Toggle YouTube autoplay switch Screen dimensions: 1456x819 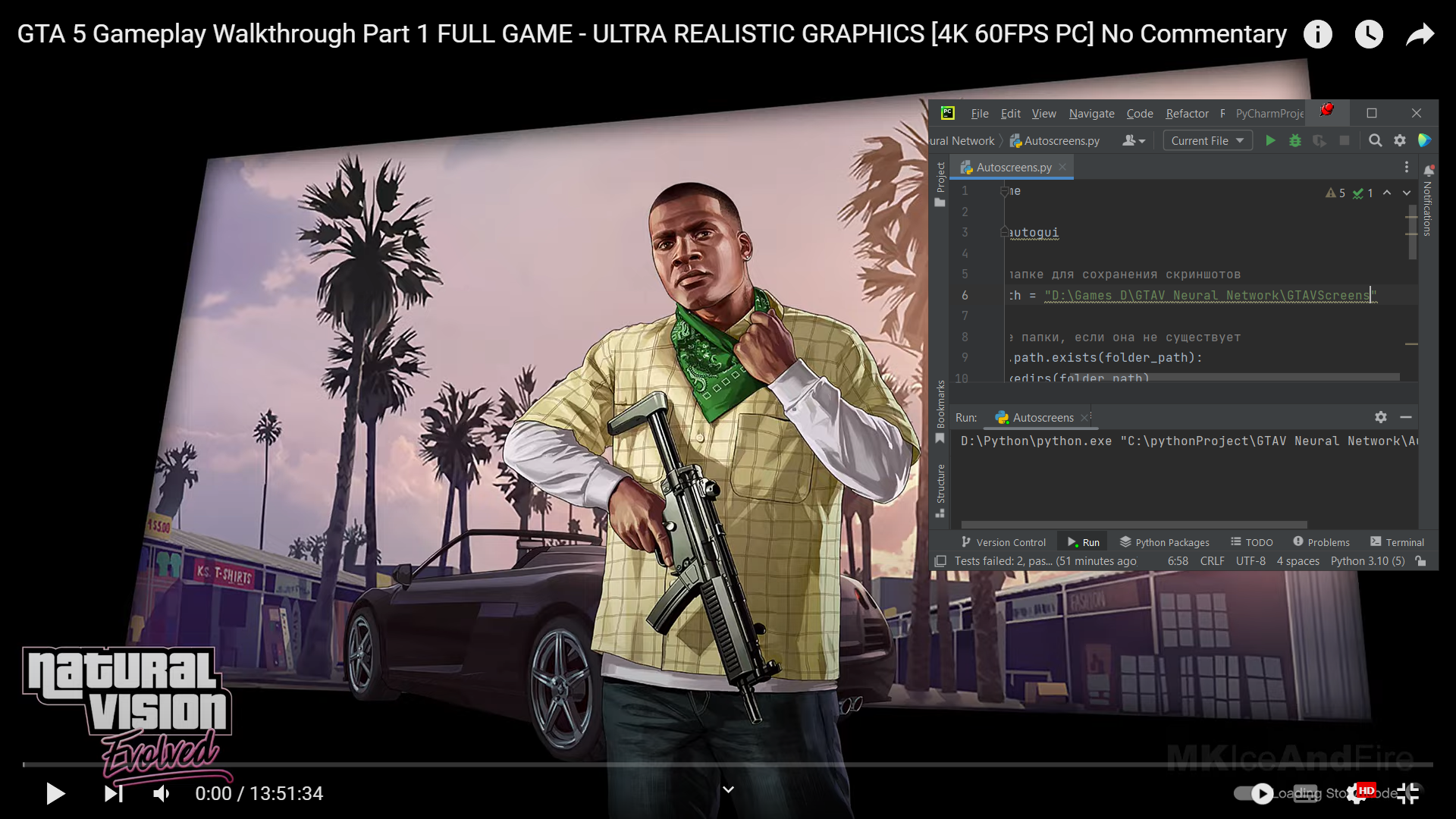(x=1254, y=793)
